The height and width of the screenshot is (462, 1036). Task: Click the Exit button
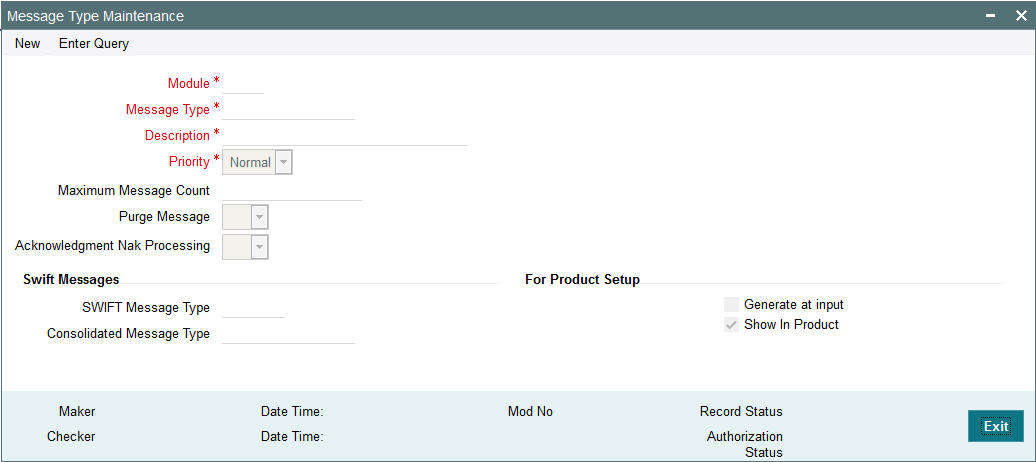pos(996,426)
